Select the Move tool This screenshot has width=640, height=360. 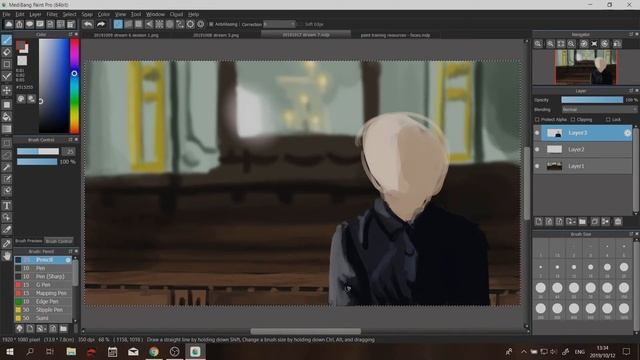coord(7,90)
